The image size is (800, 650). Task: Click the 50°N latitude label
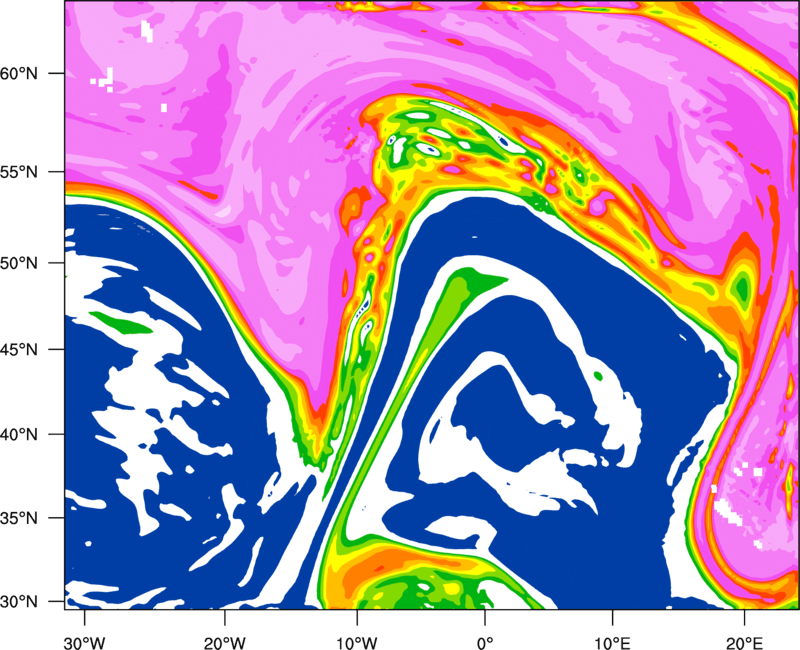point(19,263)
